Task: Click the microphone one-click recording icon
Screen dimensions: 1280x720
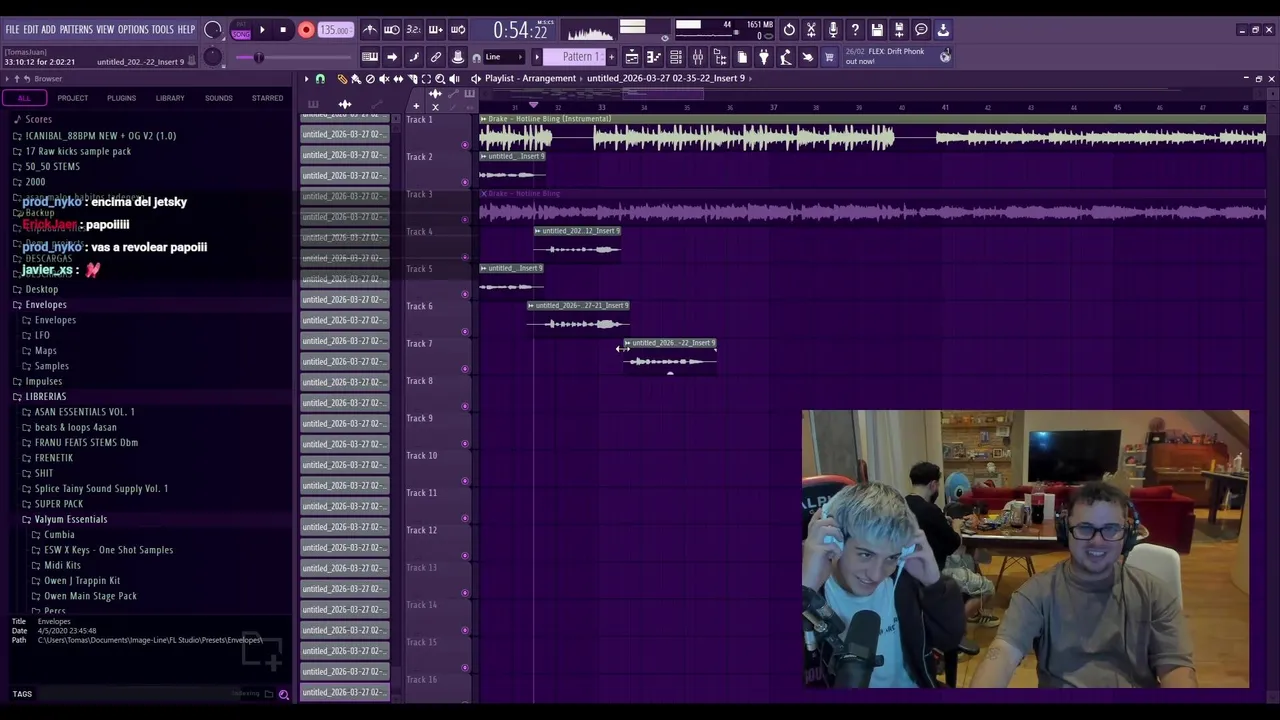Action: [833, 29]
